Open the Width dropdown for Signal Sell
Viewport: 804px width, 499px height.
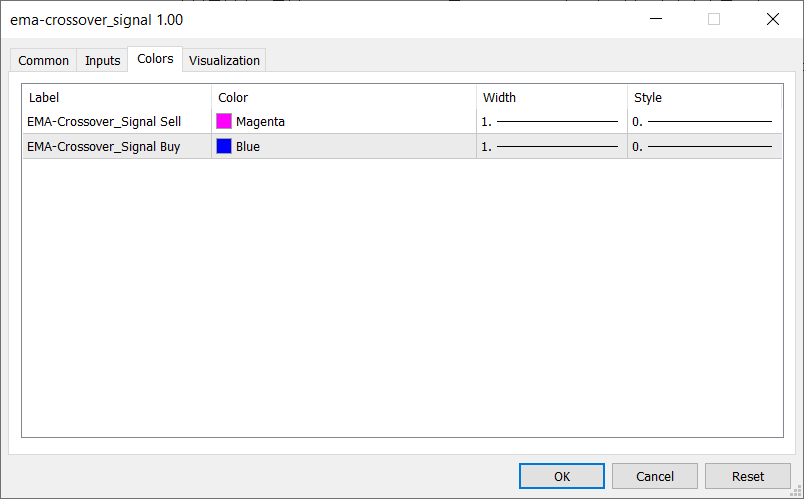pos(551,121)
